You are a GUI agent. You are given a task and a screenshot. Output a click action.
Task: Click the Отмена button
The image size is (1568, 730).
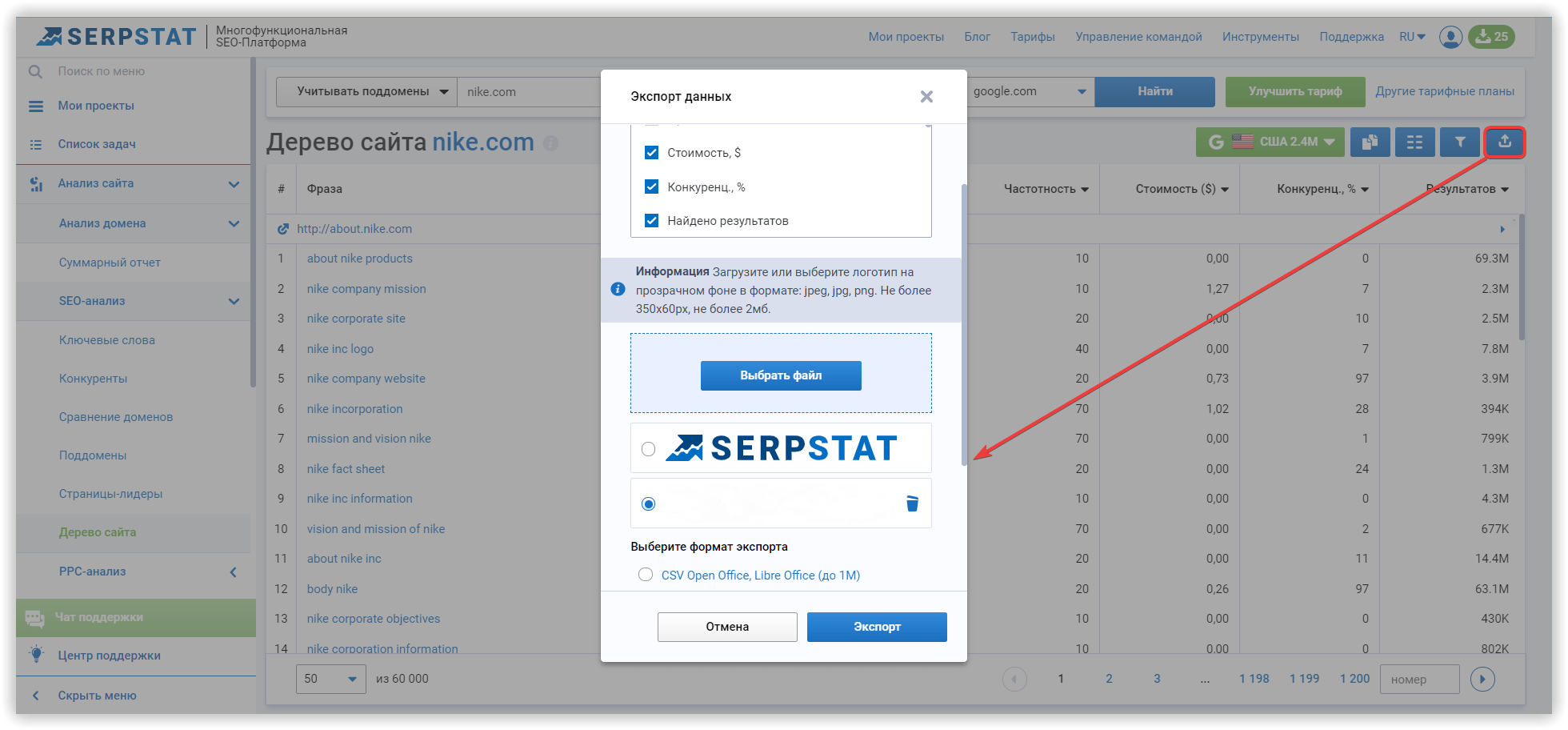coord(727,627)
